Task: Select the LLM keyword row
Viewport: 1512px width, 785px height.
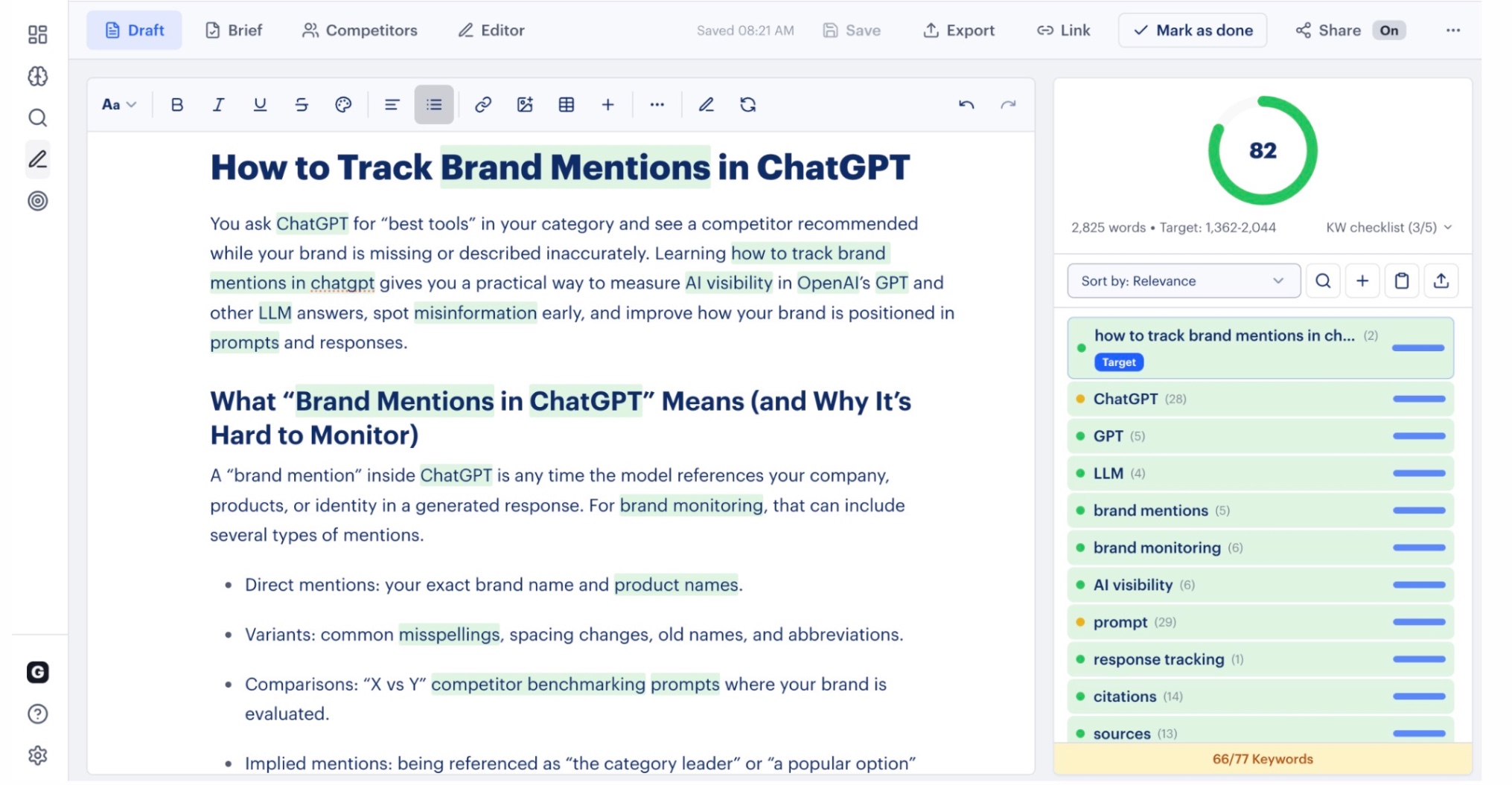Action: (x=1260, y=473)
